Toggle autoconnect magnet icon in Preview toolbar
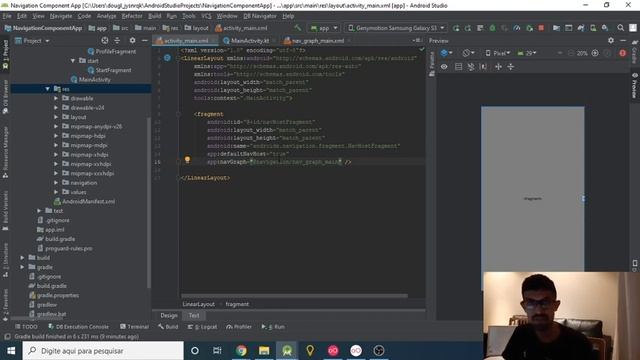Screen dimensions: 640x360 point(471,67)
